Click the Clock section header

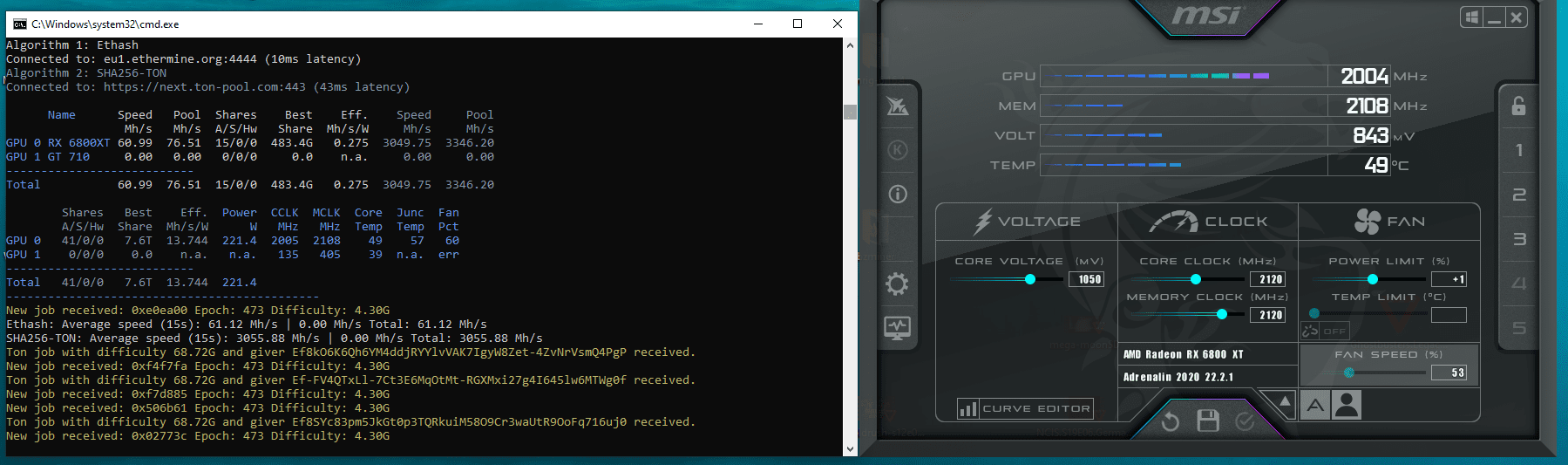tap(1208, 222)
